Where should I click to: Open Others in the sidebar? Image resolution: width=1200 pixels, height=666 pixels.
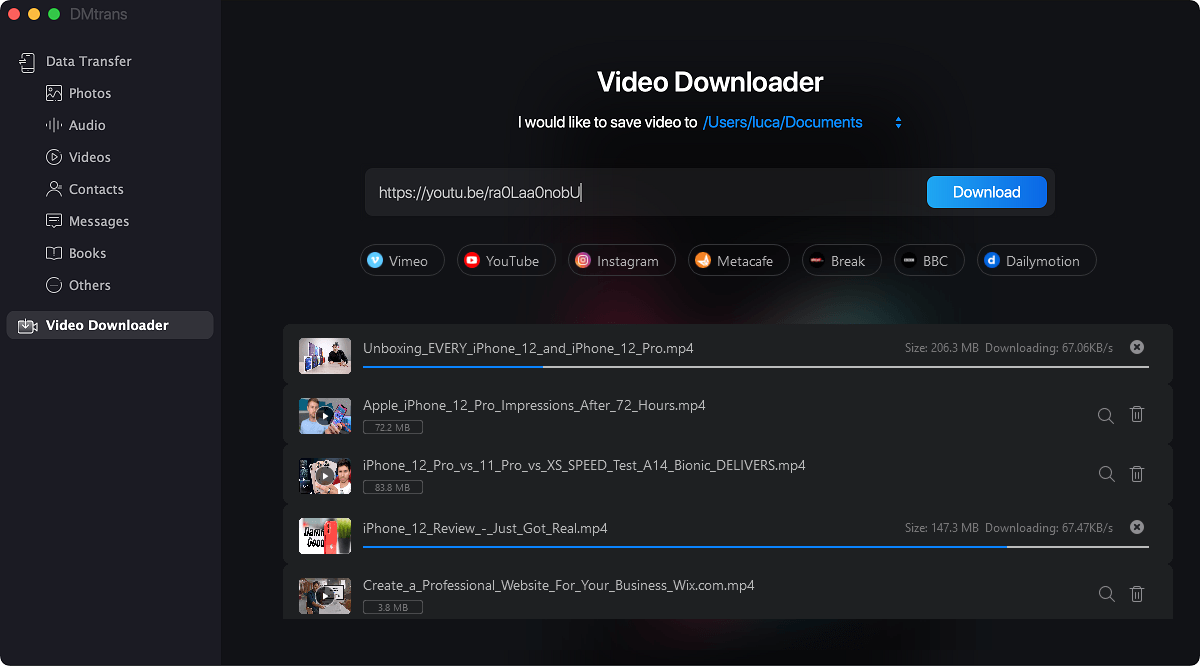(78, 285)
